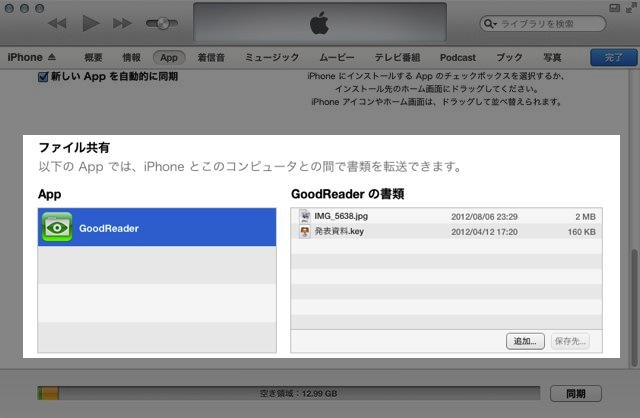Screen dimensions: 640x418
Task: Click the 保存先... button
Action: [570, 341]
